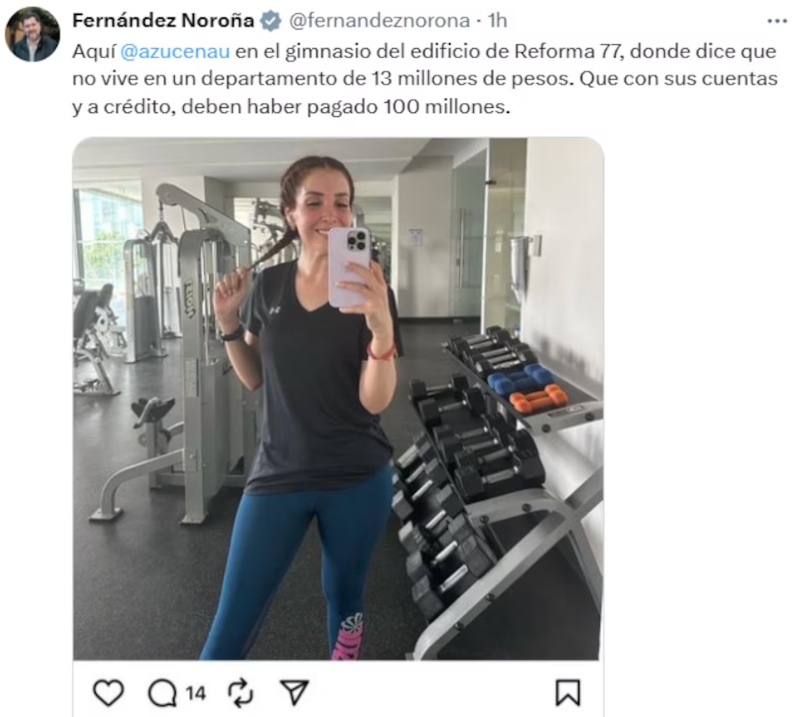Open the @azucenau mention link
Image resolution: width=807 pixels, height=717 pixels.
coord(175,51)
